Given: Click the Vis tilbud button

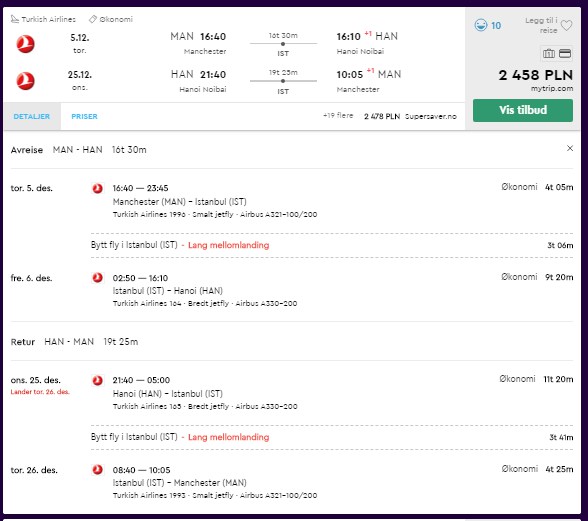Looking at the screenshot, I should (x=522, y=110).
